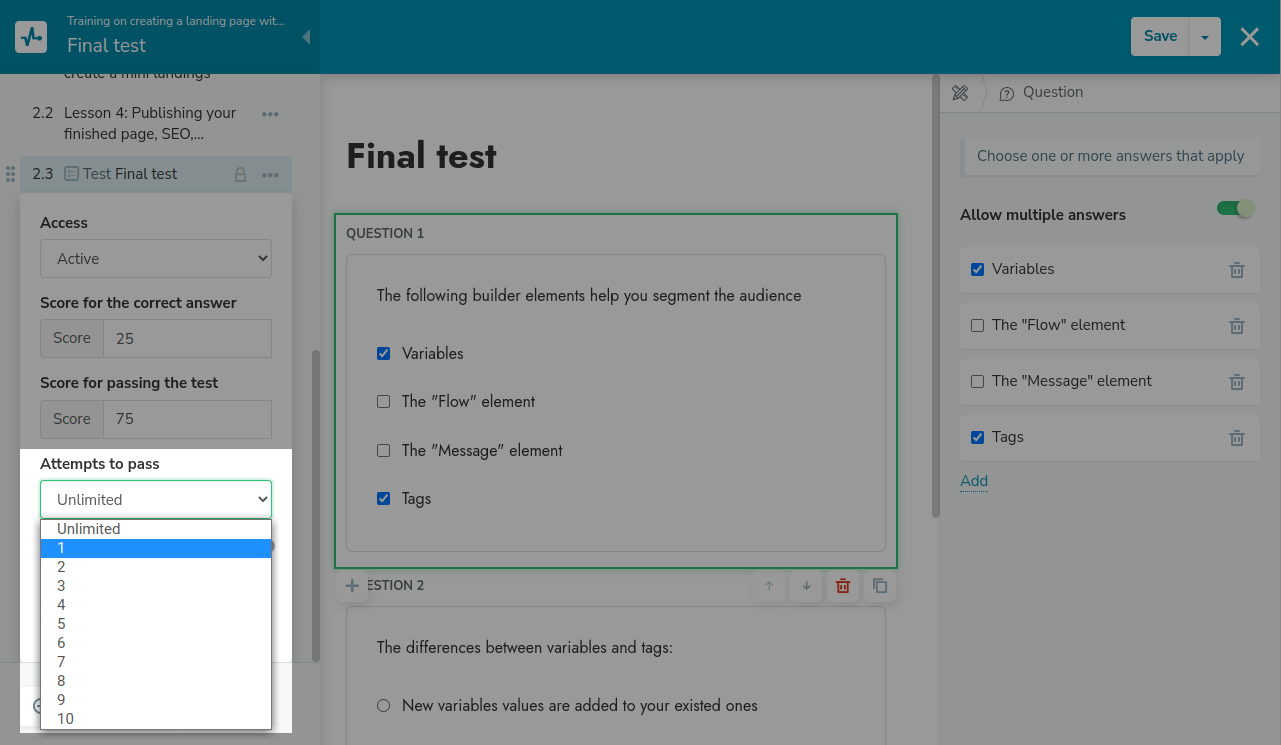Open the Access dropdown set to Active
This screenshot has height=745, width=1281.
tap(156, 259)
